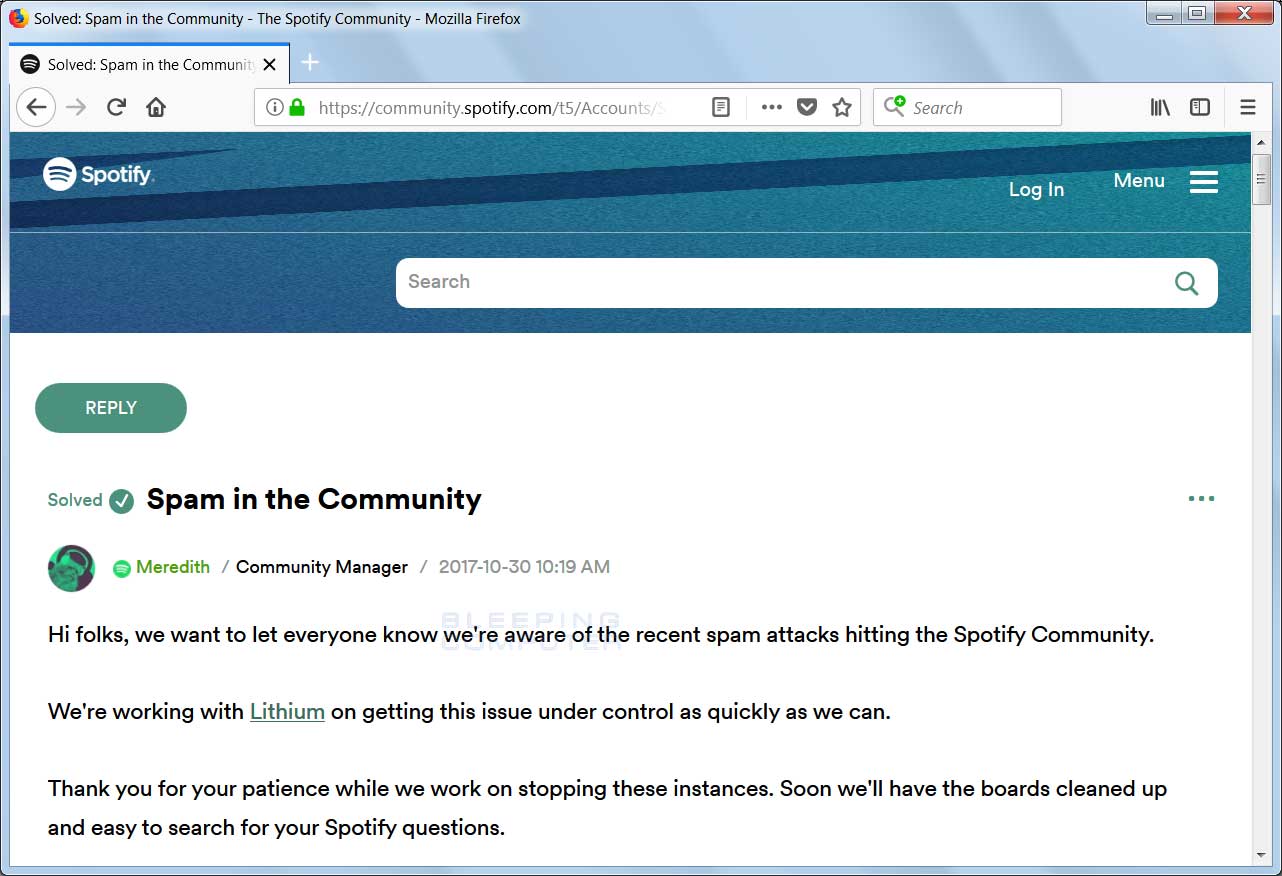Open a new tab with plus button
The image size is (1282, 876).
click(310, 62)
